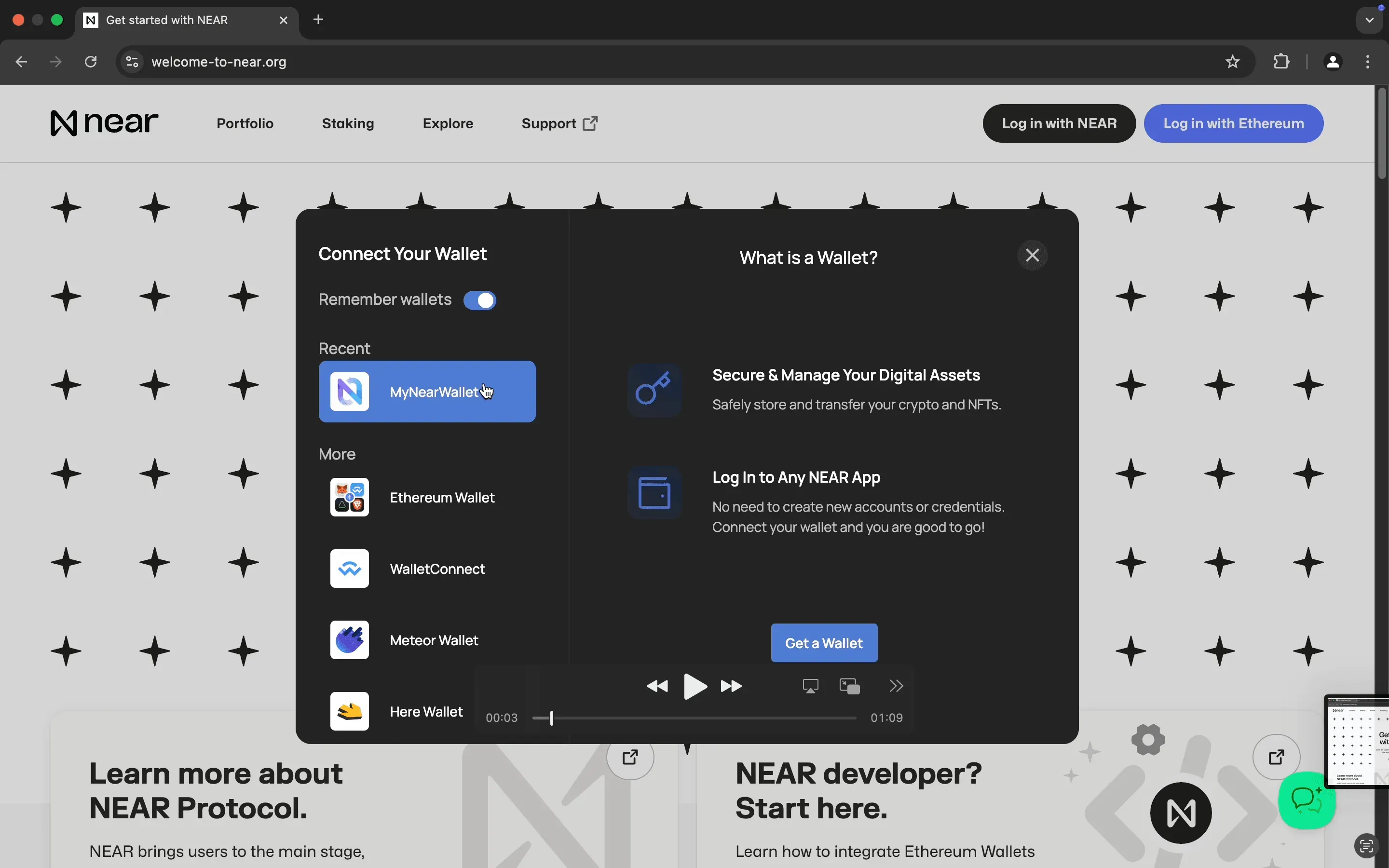Choose Ethereum Wallet option
The image size is (1389, 868).
coord(427,497)
